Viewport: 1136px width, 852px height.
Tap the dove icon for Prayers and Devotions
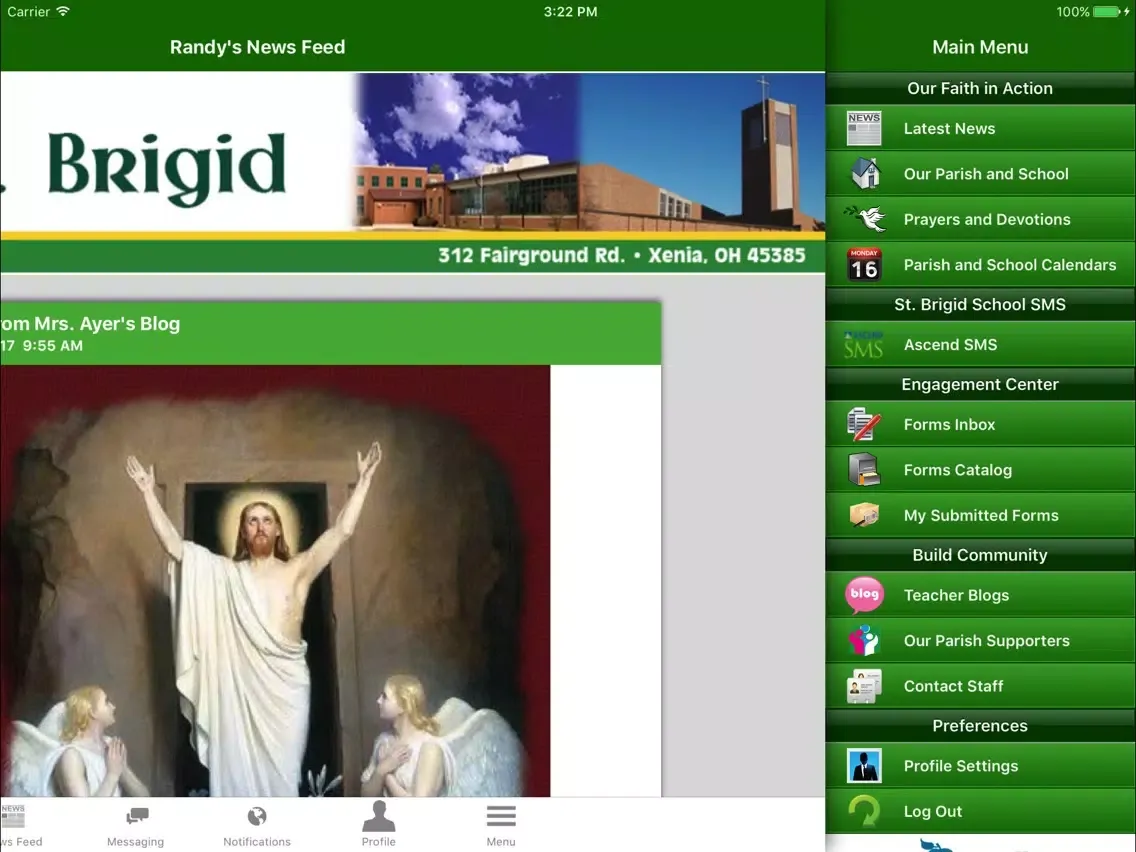pos(864,219)
